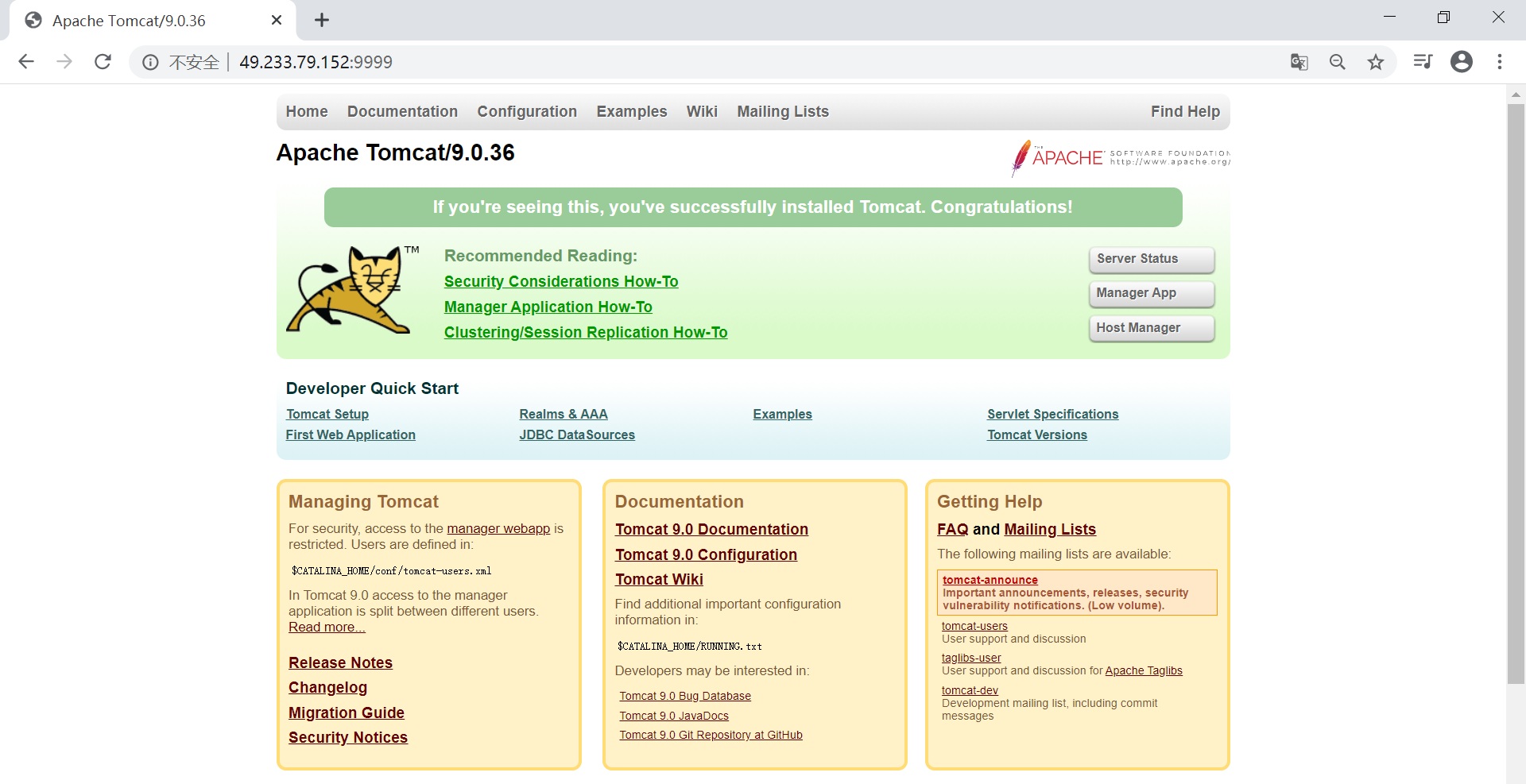Click the translate page icon
Viewport: 1526px width, 784px height.
pyautogui.click(x=1299, y=62)
